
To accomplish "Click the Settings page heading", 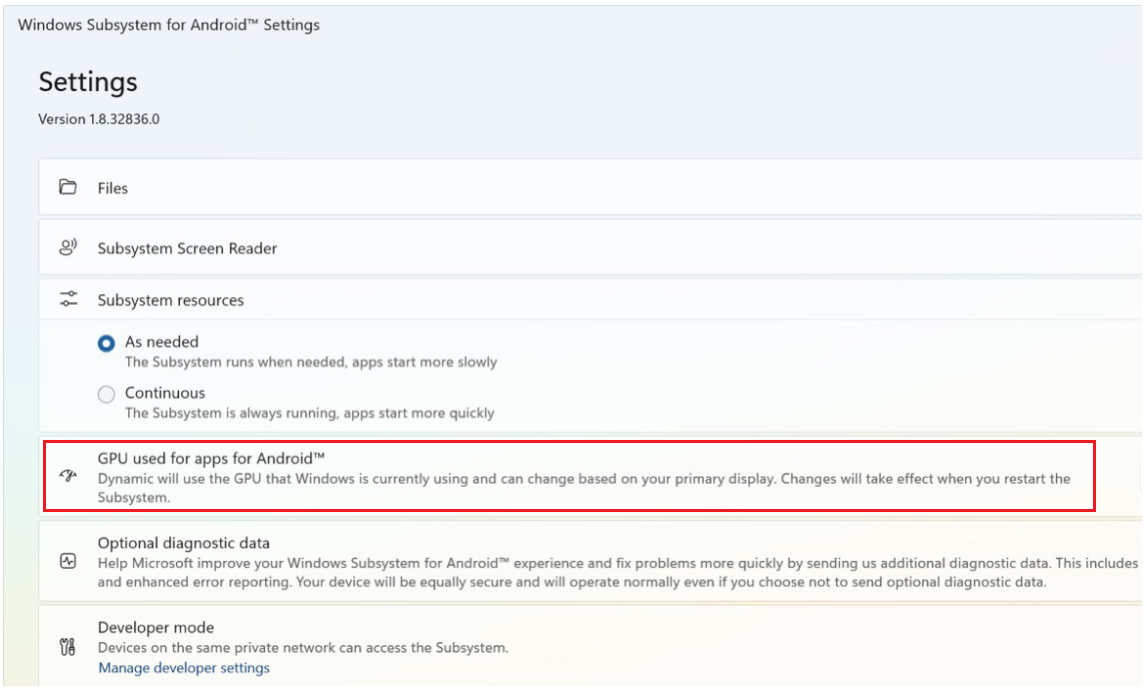I will tap(88, 82).
